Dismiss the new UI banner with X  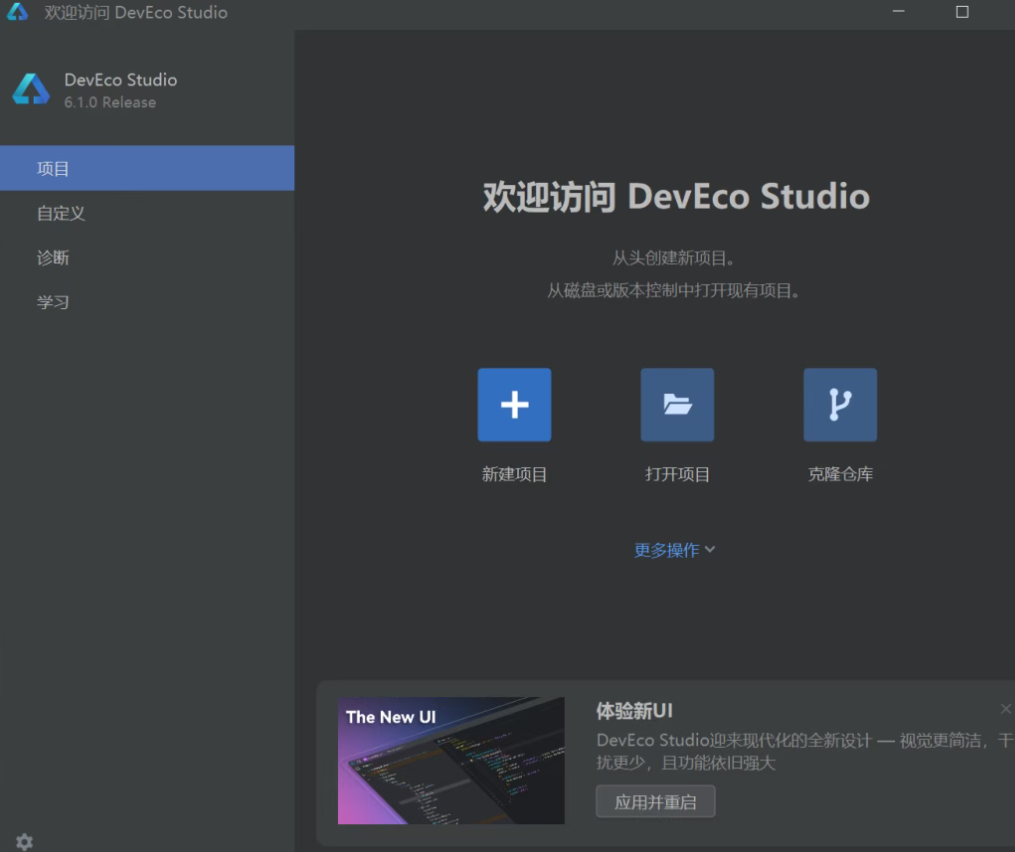[1005, 709]
